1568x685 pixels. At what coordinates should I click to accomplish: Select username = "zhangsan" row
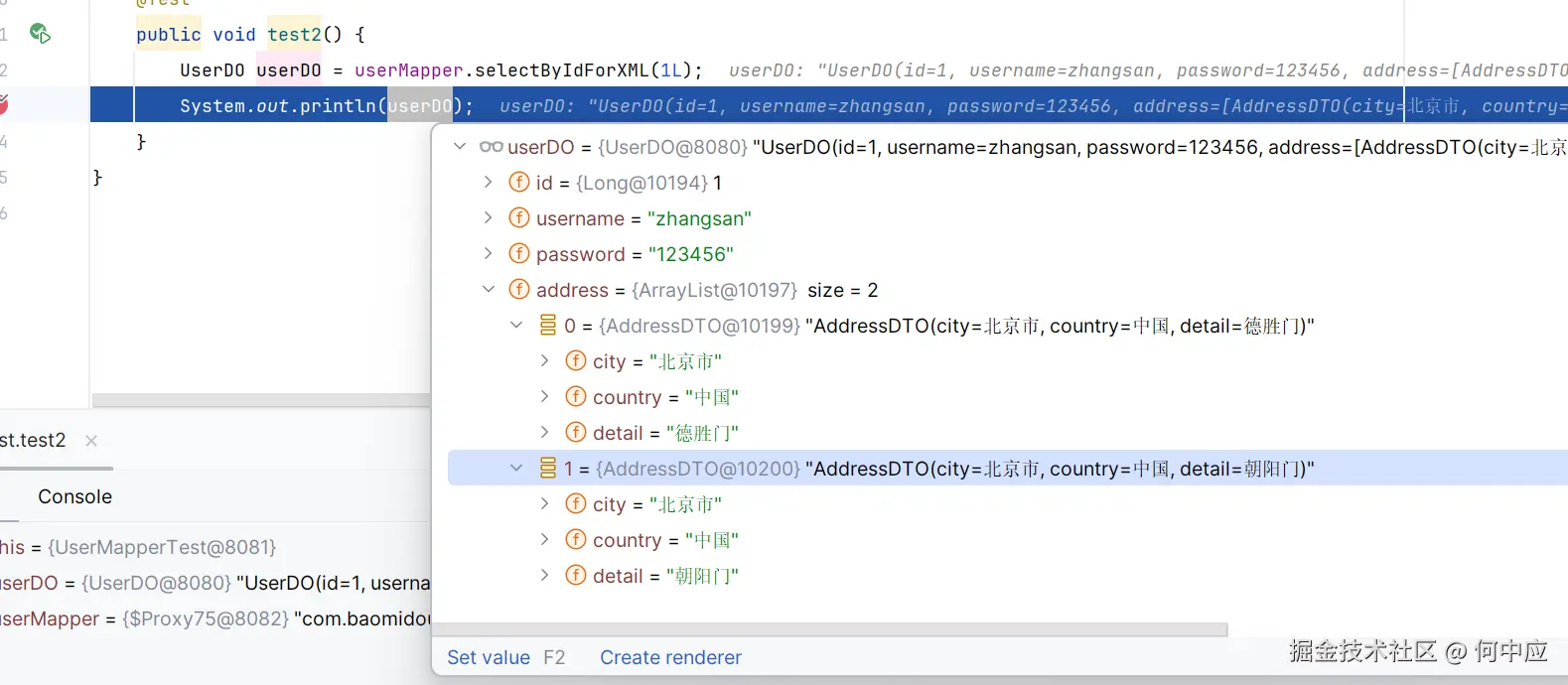tap(1008, 218)
